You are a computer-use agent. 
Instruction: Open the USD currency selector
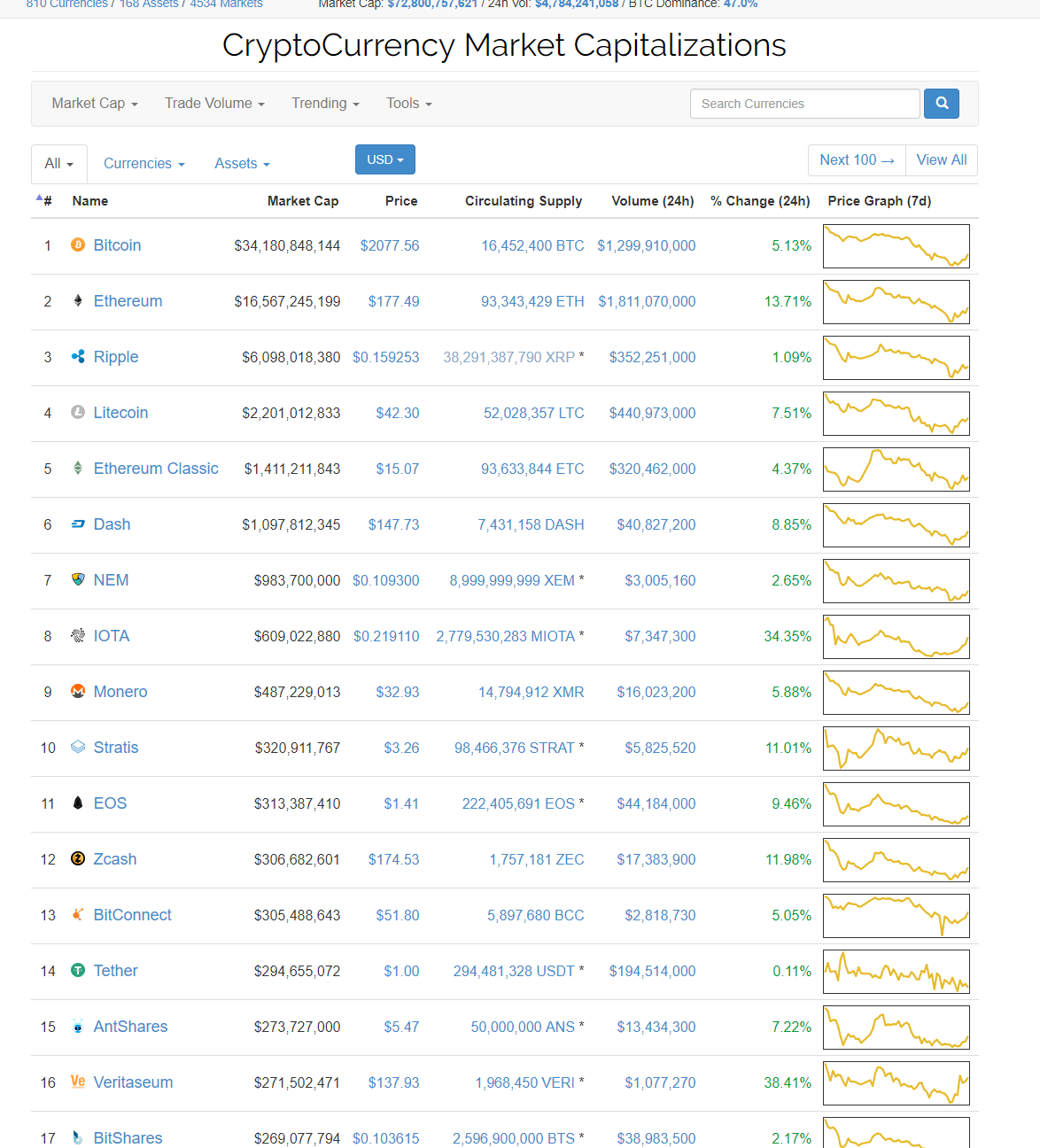point(385,159)
